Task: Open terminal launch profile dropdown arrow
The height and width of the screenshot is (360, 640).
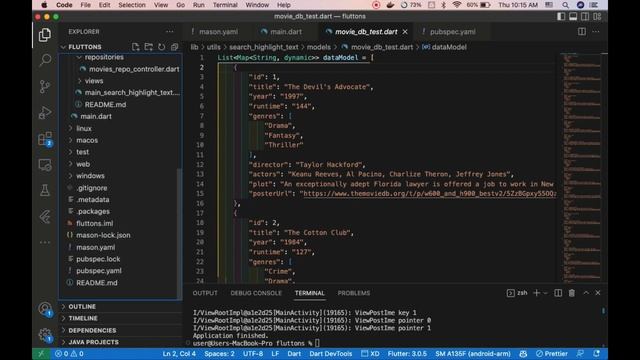Action: (x=545, y=293)
